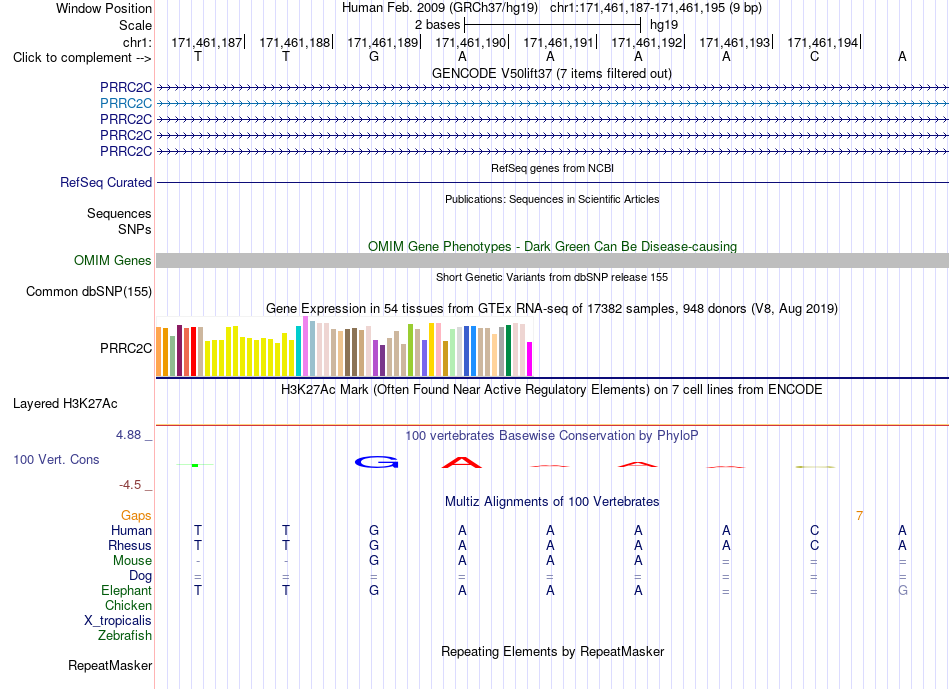Open the RefSeq Curated track label

tap(106, 182)
